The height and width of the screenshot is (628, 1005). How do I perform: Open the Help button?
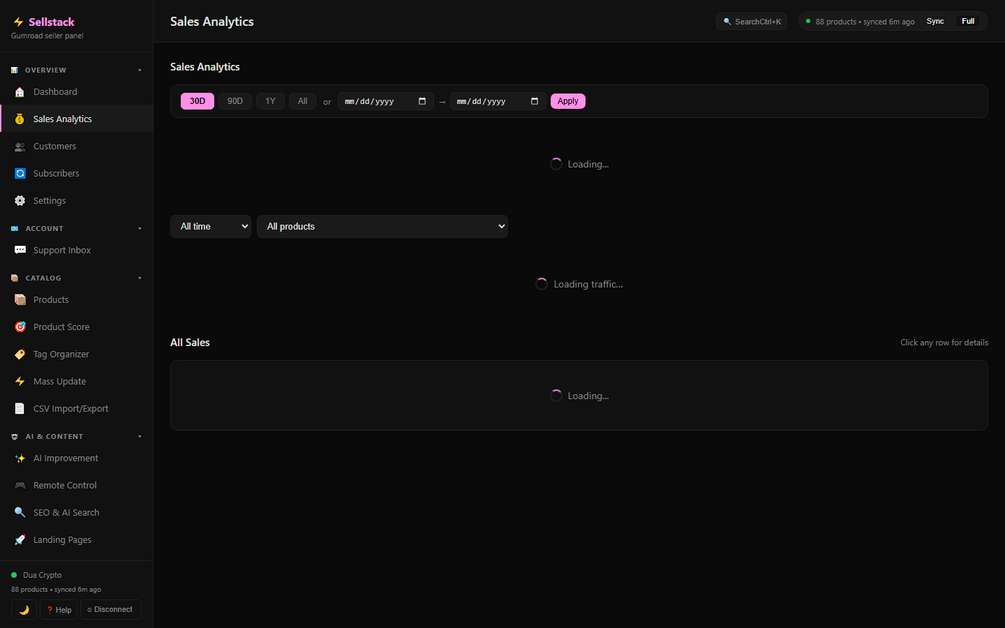pos(59,609)
